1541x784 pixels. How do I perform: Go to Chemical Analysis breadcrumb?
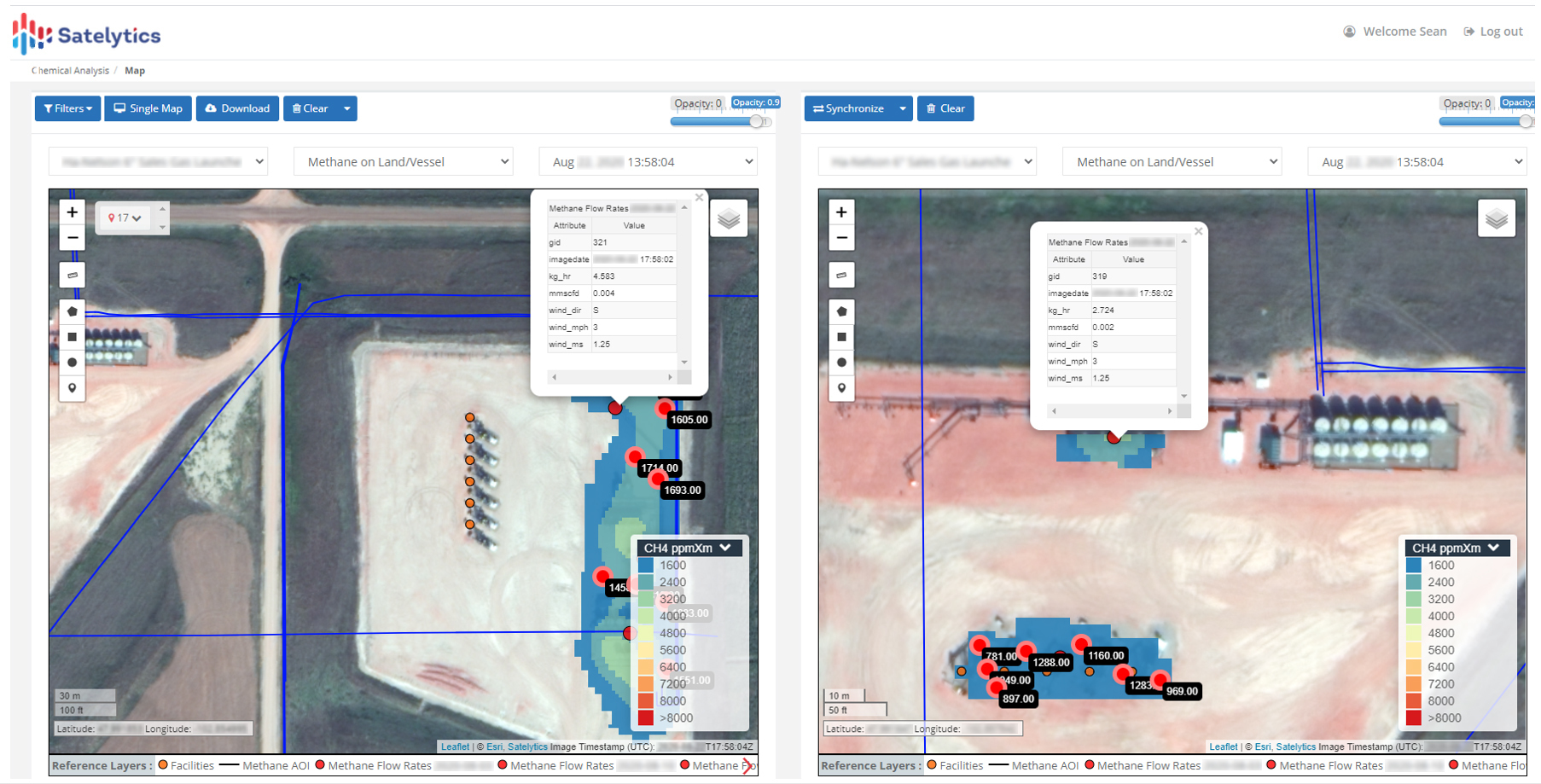pos(70,71)
